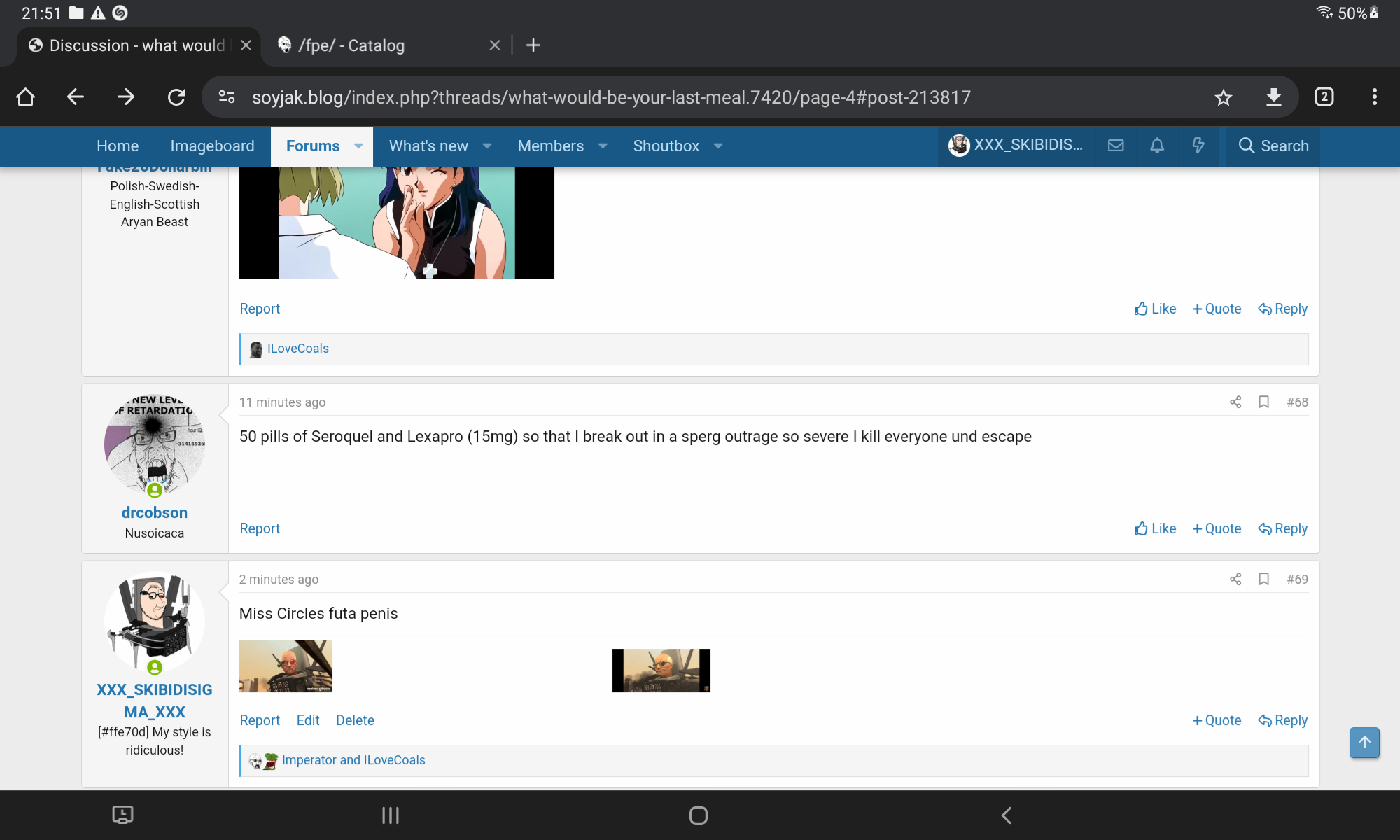Reload the current page
Screen dimensions: 1400x840
[x=176, y=97]
